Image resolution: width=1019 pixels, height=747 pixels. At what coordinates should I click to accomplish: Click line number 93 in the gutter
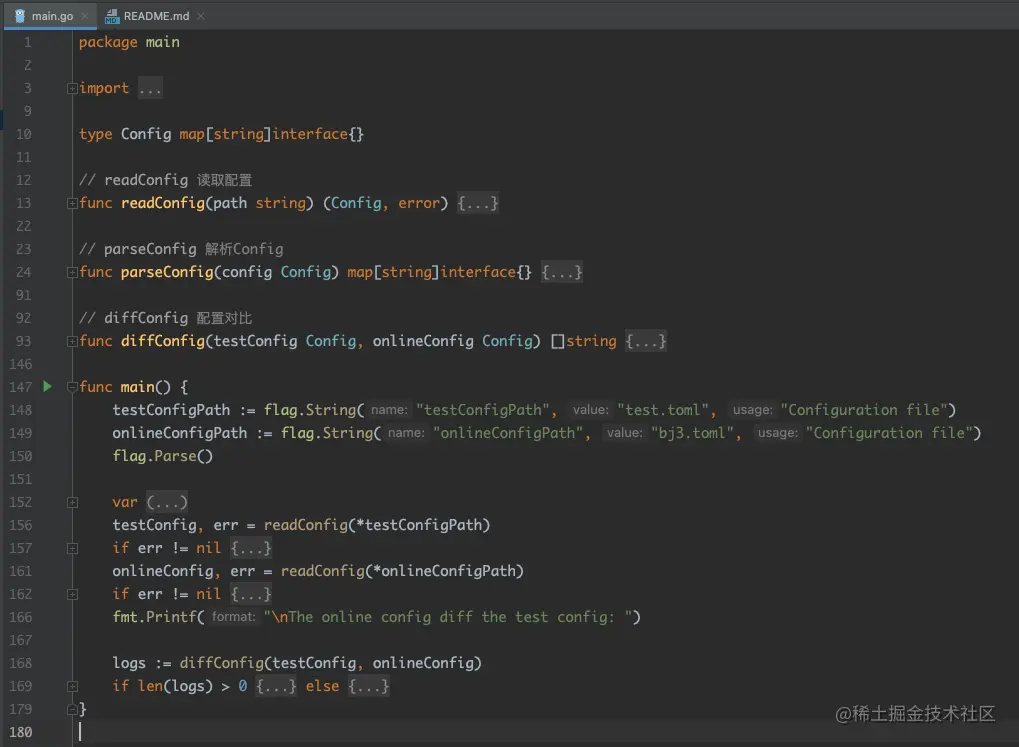tap(23, 341)
